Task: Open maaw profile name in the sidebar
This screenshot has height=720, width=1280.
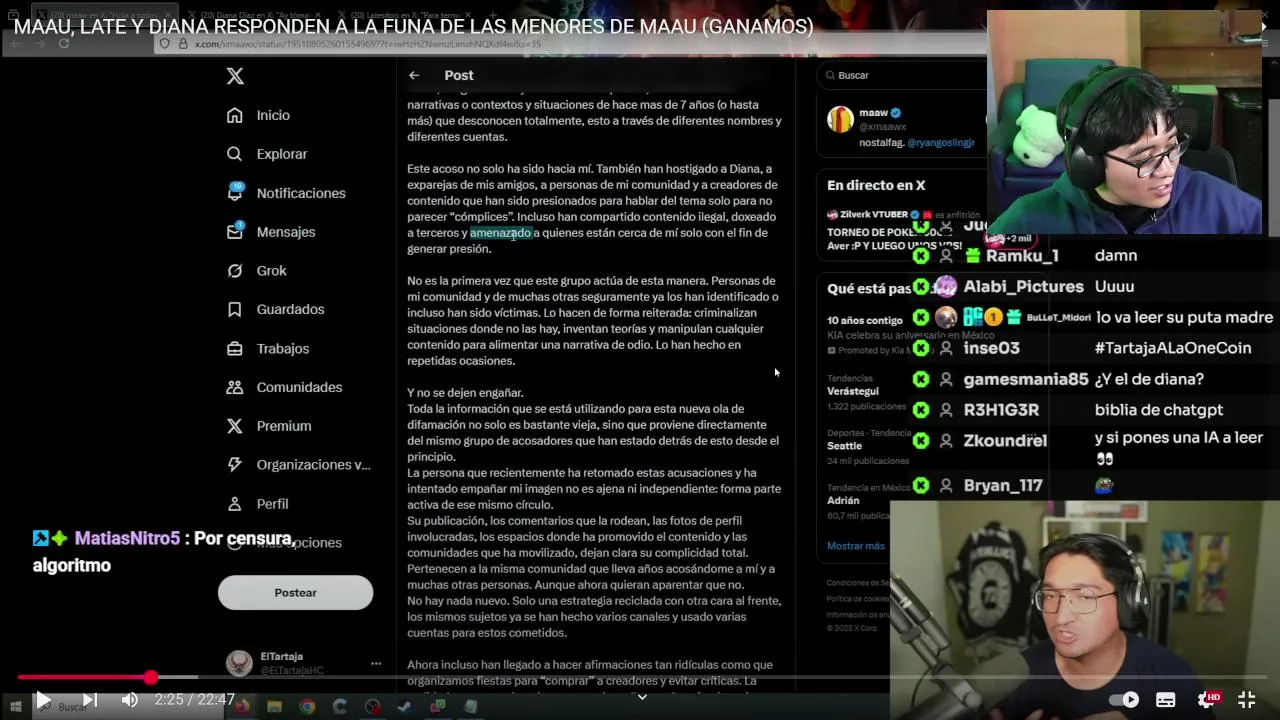Action: 873,113
